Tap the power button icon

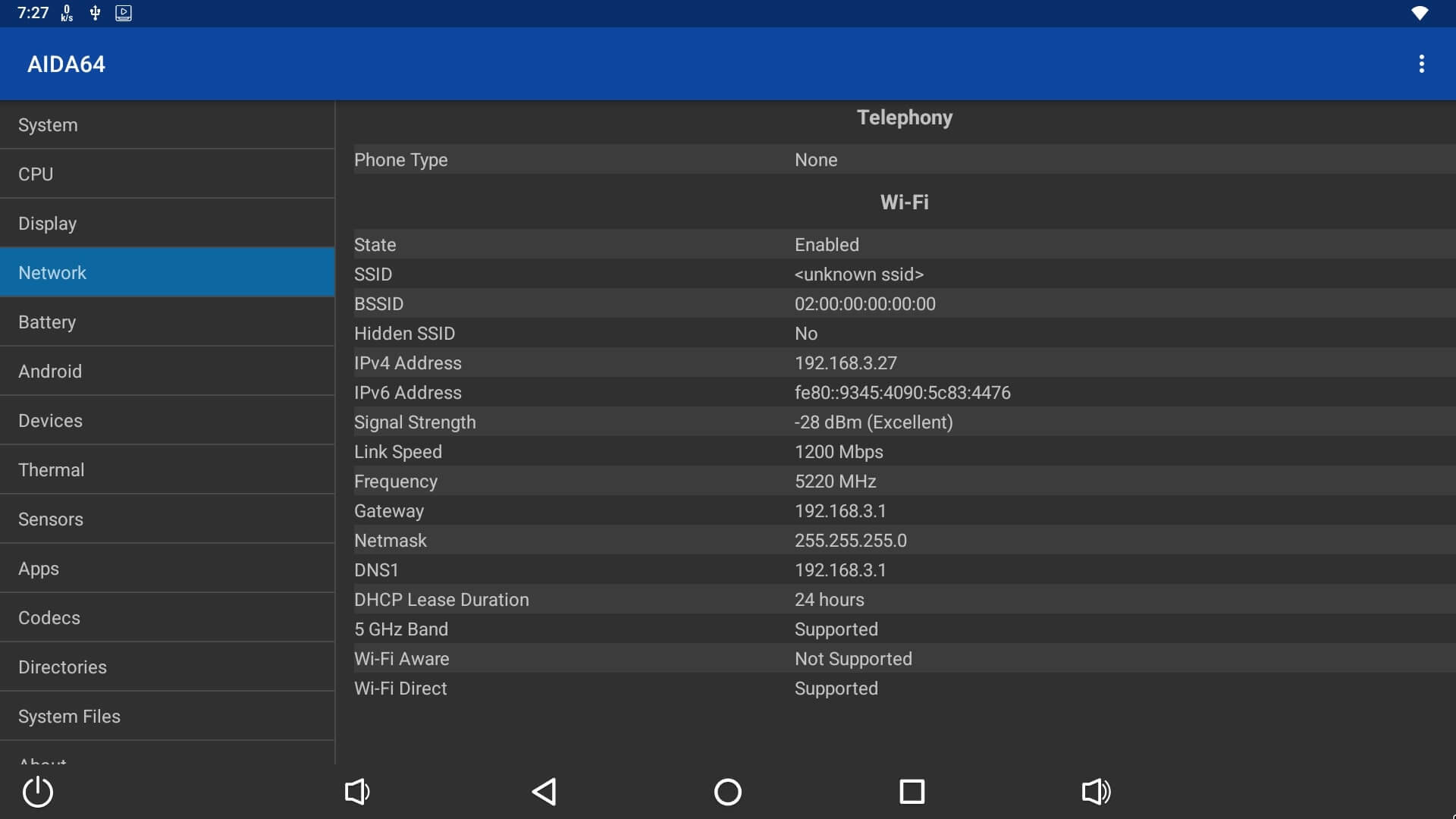[x=38, y=792]
